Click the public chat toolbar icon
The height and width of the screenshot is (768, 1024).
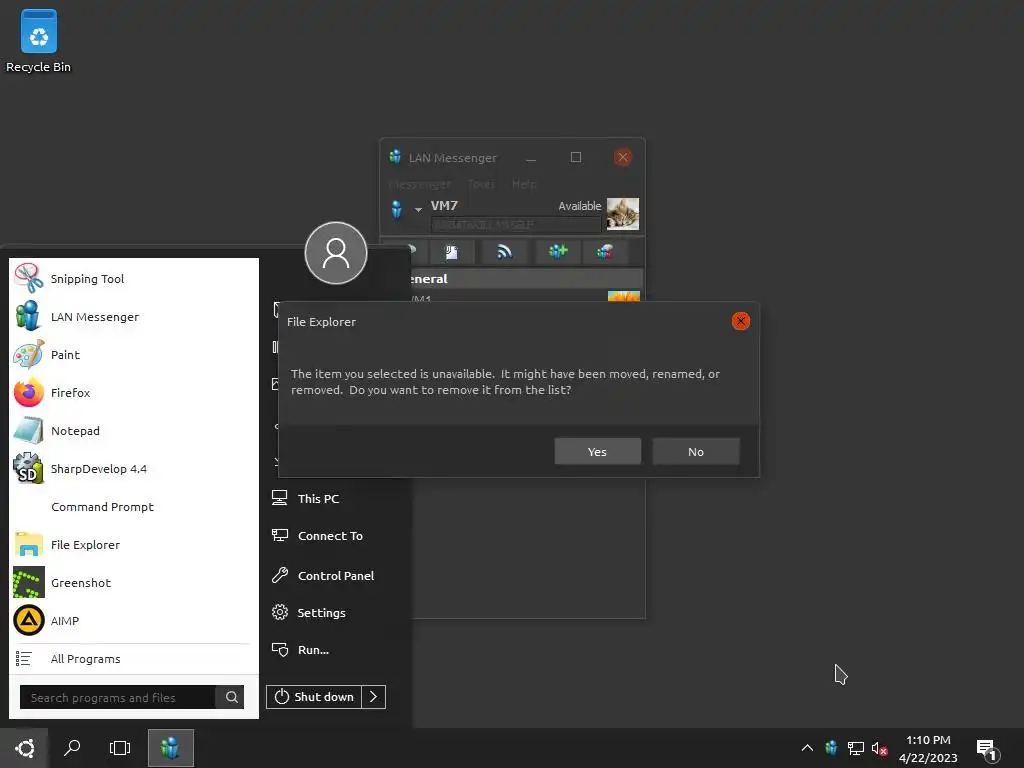point(605,252)
